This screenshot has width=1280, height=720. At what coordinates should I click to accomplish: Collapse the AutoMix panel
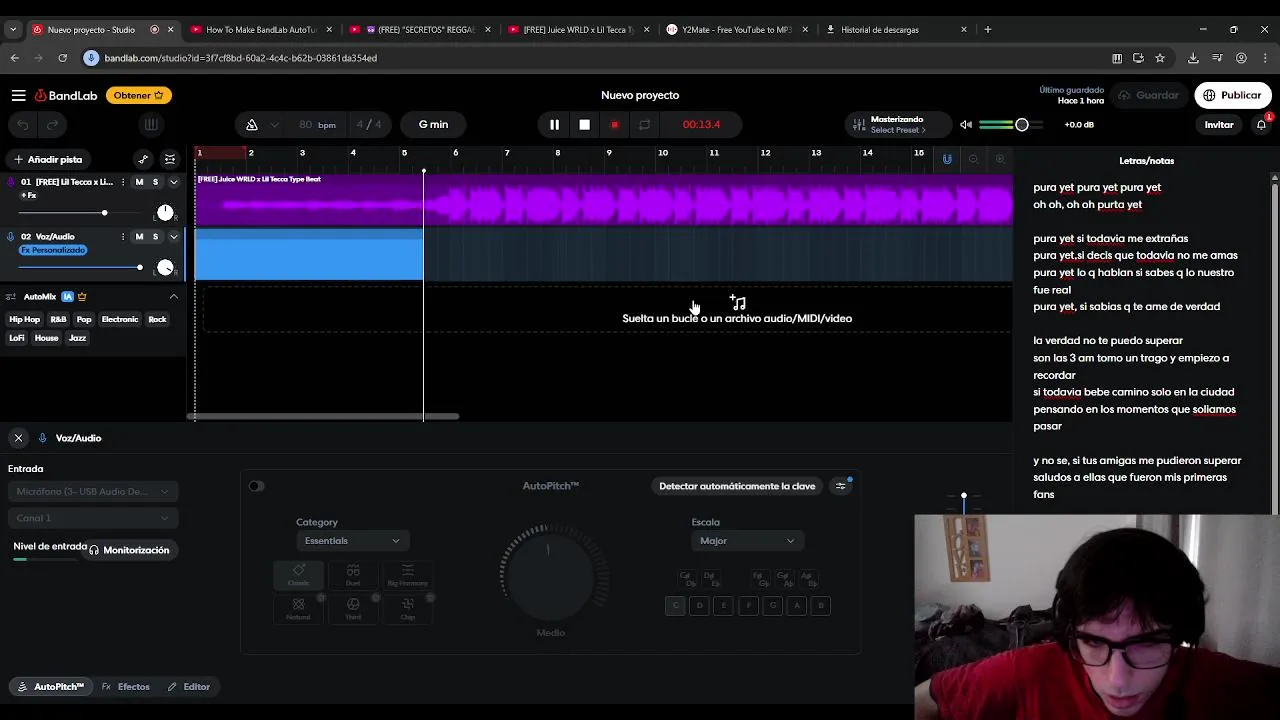[173, 297]
